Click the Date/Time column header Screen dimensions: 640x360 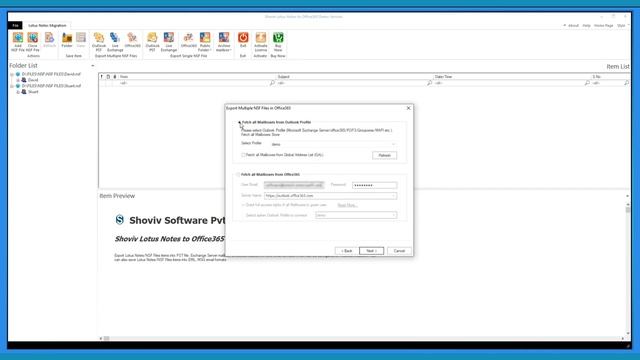coord(512,77)
